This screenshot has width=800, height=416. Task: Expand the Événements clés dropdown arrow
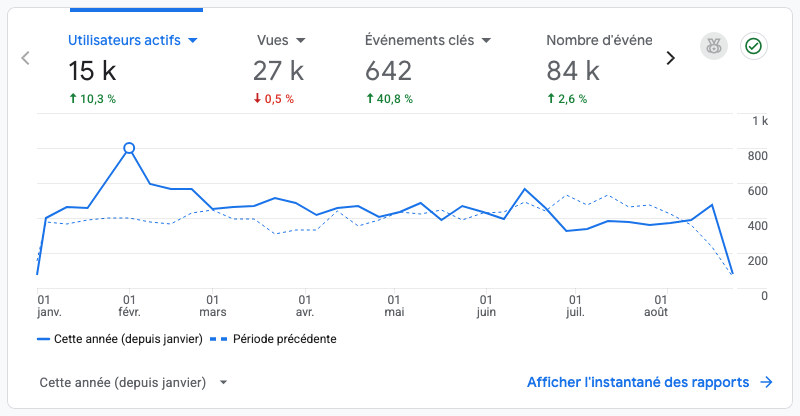(486, 40)
